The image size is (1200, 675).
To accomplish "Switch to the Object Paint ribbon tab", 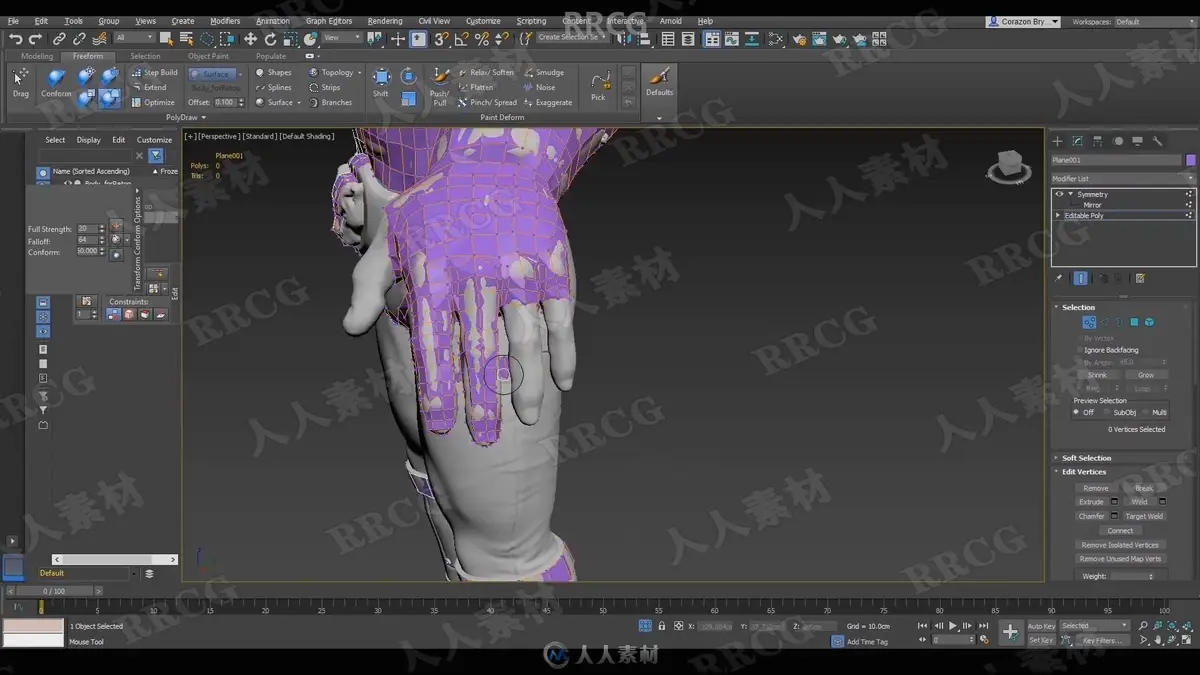I will tap(208, 56).
